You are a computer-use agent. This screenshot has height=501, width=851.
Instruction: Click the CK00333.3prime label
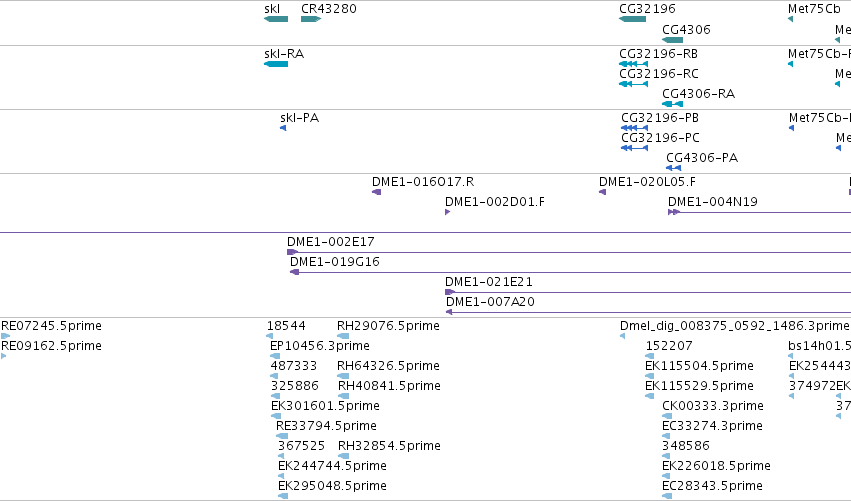[713, 406]
